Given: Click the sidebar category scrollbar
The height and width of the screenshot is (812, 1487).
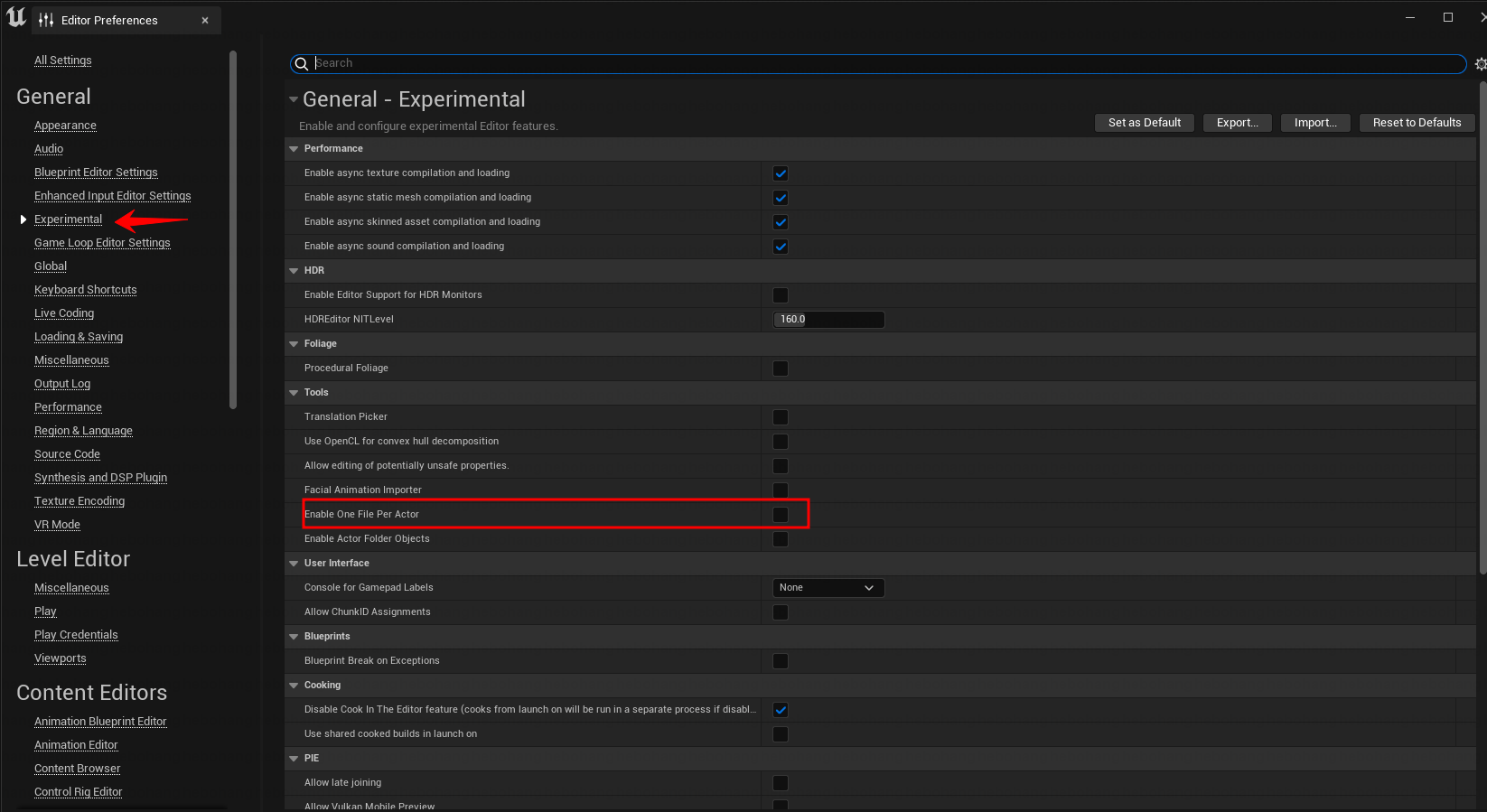Looking at the screenshot, I should pos(233,230).
